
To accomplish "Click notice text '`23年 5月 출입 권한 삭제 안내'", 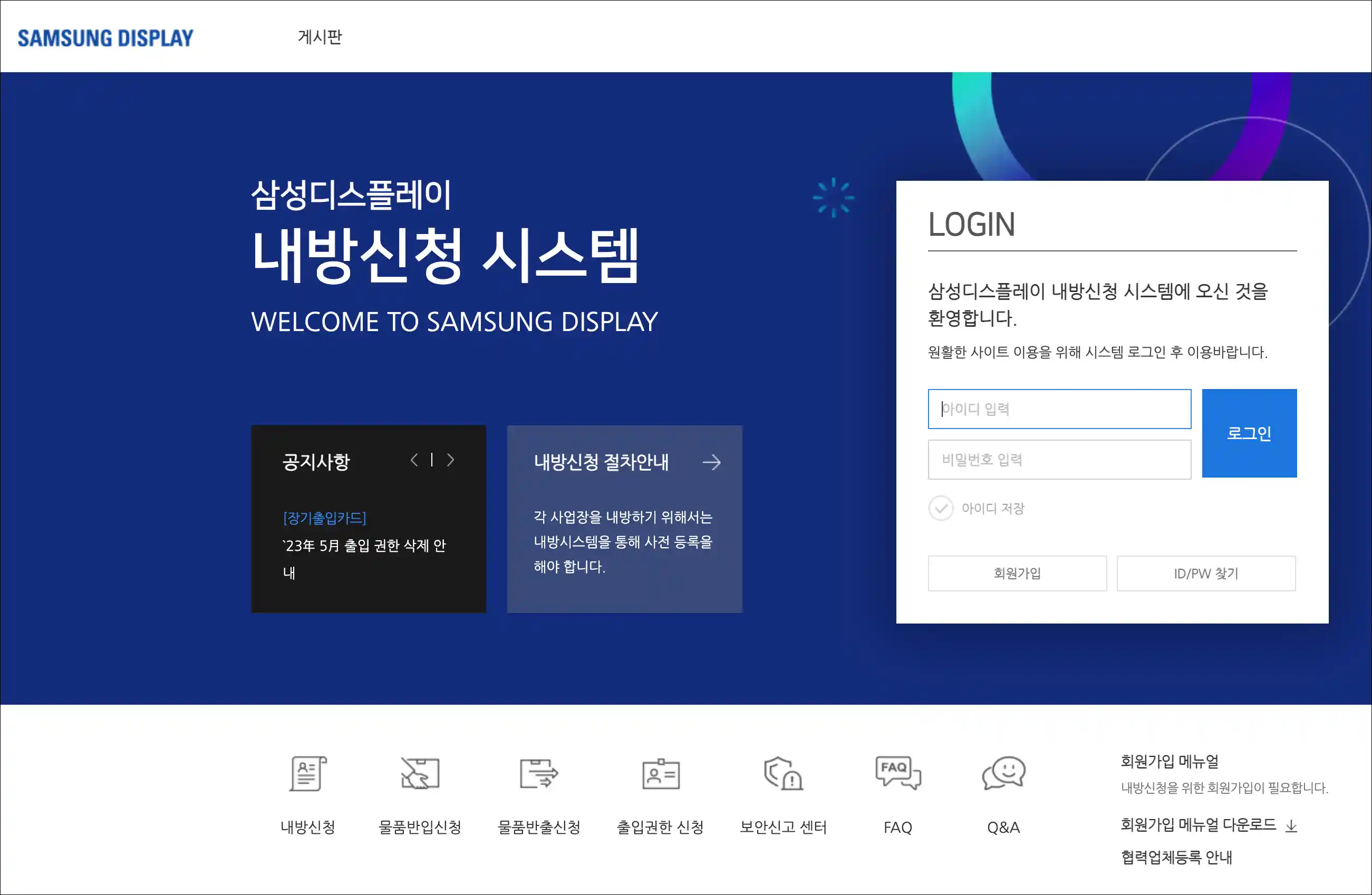I will click(x=364, y=559).
